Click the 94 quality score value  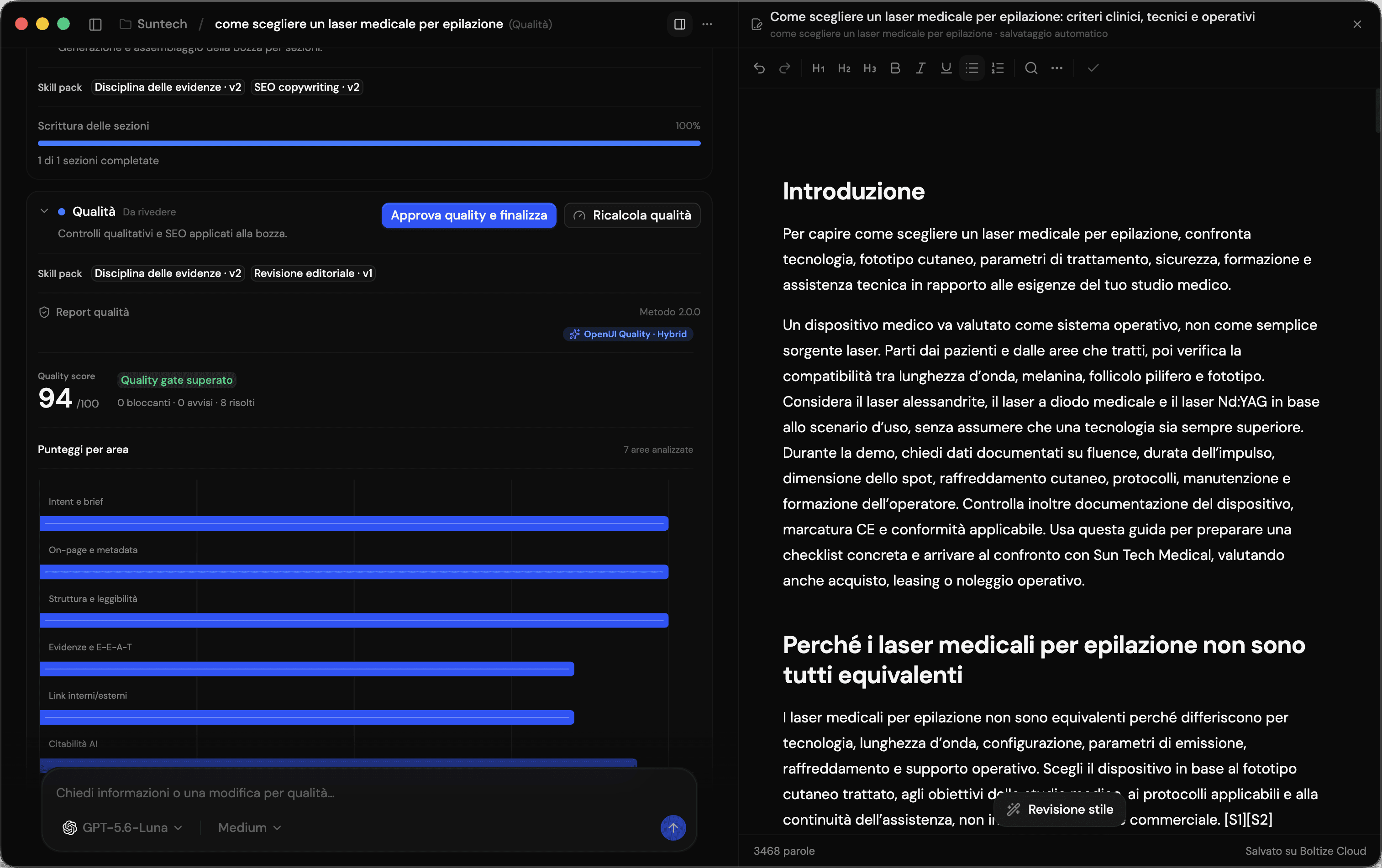[55, 397]
